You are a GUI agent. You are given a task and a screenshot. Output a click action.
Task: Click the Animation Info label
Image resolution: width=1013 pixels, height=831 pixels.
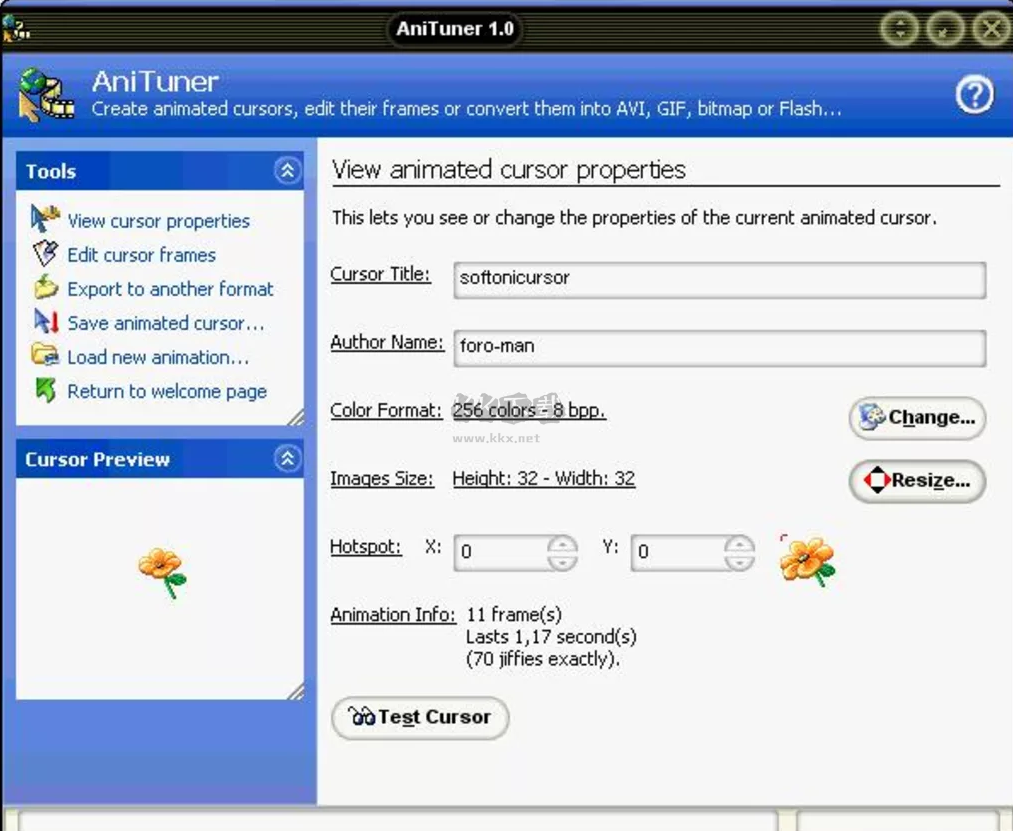click(x=393, y=615)
